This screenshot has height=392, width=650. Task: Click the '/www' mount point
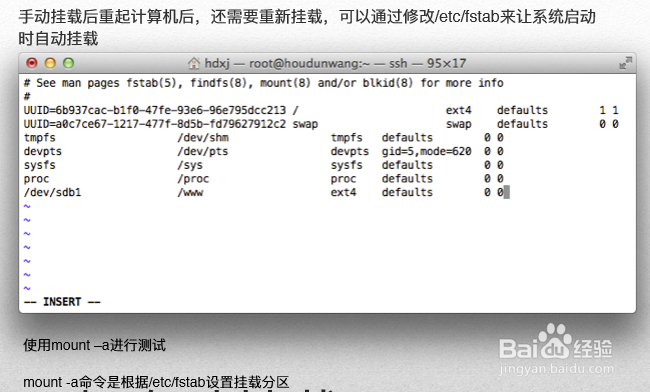click(190, 192)
